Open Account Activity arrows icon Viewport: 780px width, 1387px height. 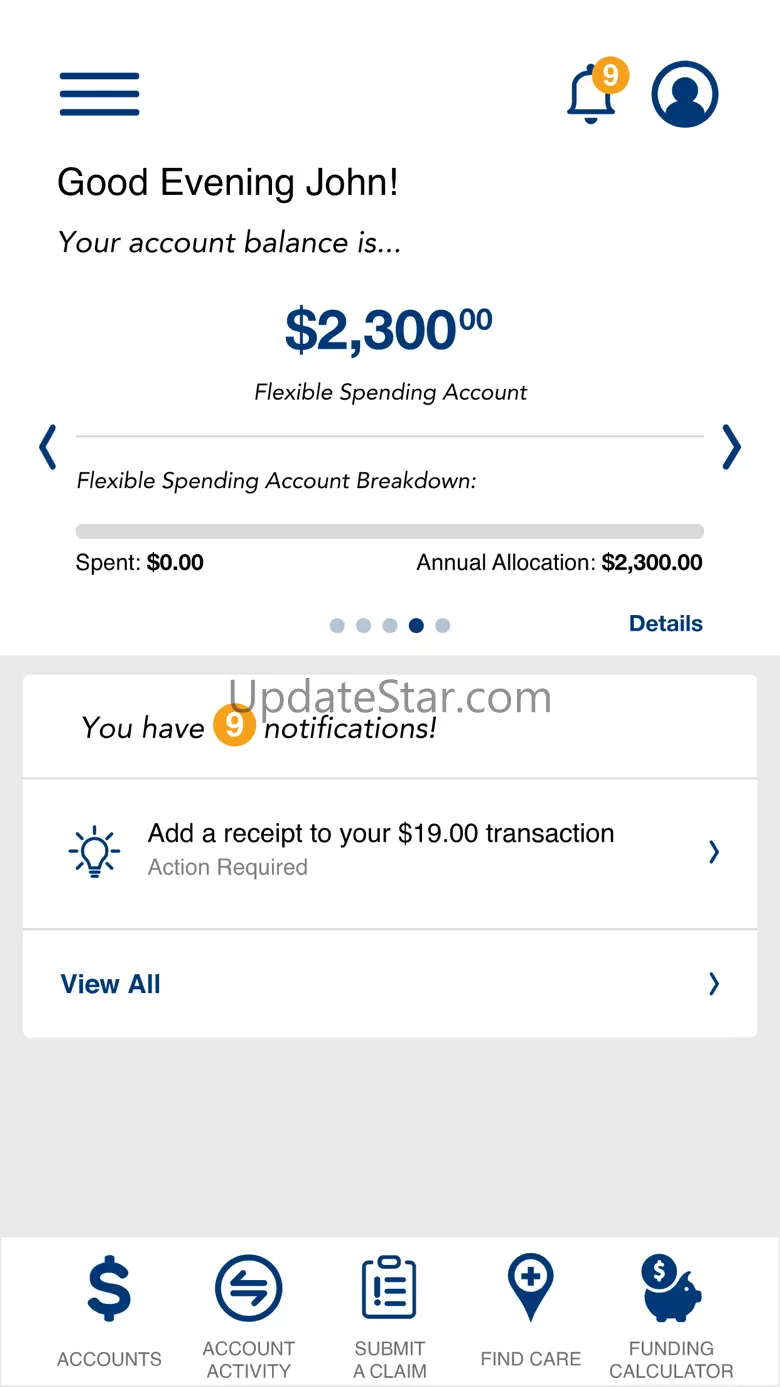pos(249,1290)
